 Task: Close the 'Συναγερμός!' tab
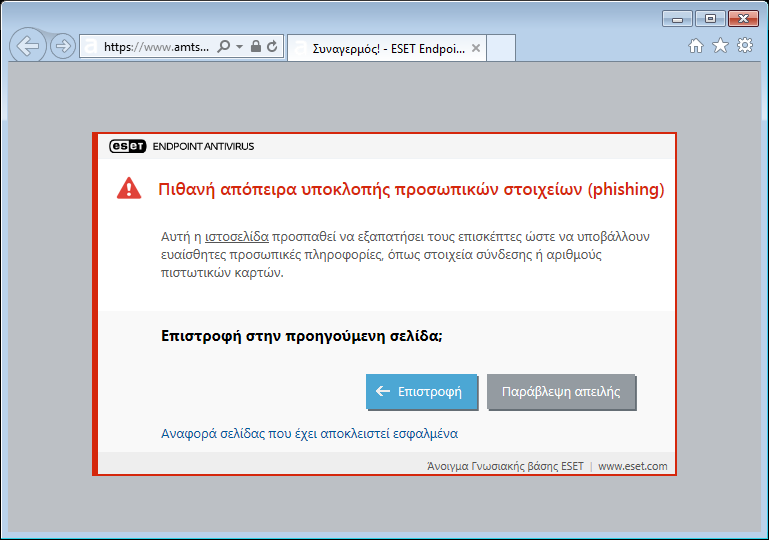(x=476, y=47)
